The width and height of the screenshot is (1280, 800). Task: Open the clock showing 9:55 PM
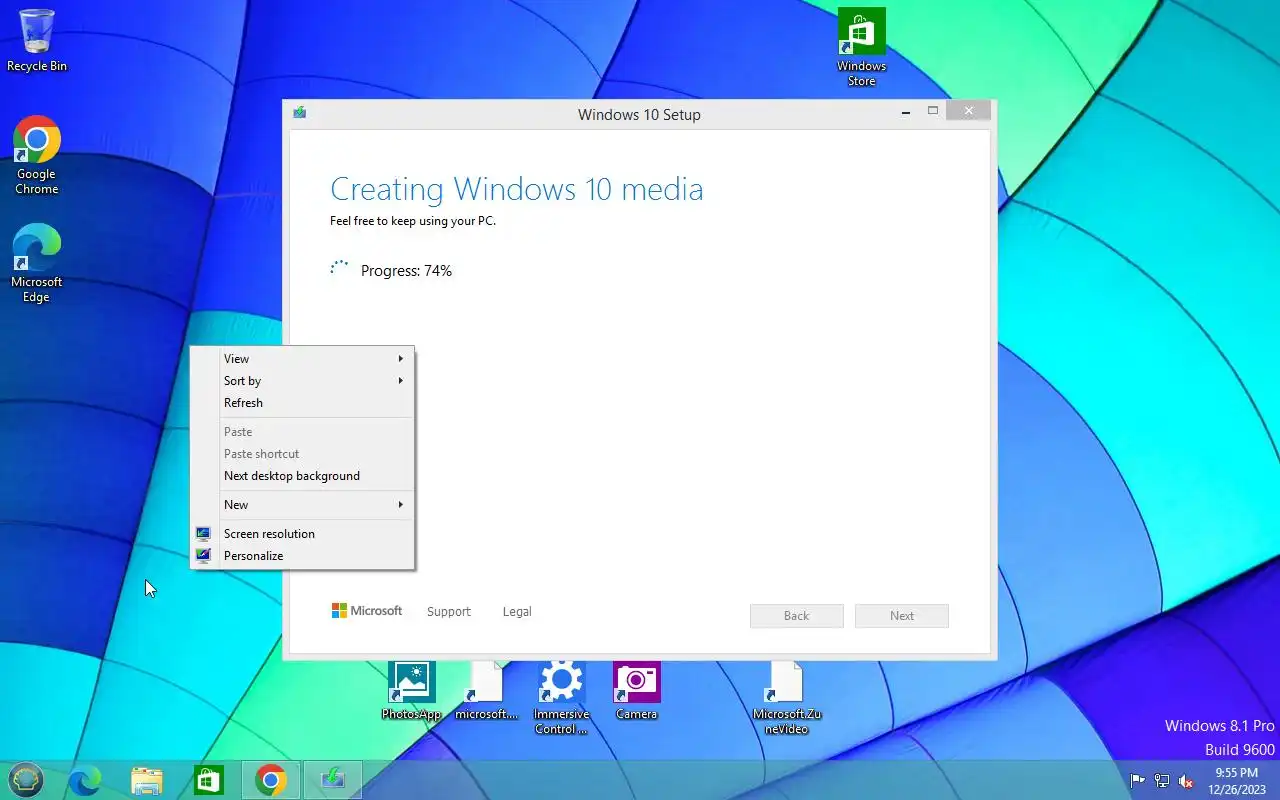click(x=1236, y=781)
